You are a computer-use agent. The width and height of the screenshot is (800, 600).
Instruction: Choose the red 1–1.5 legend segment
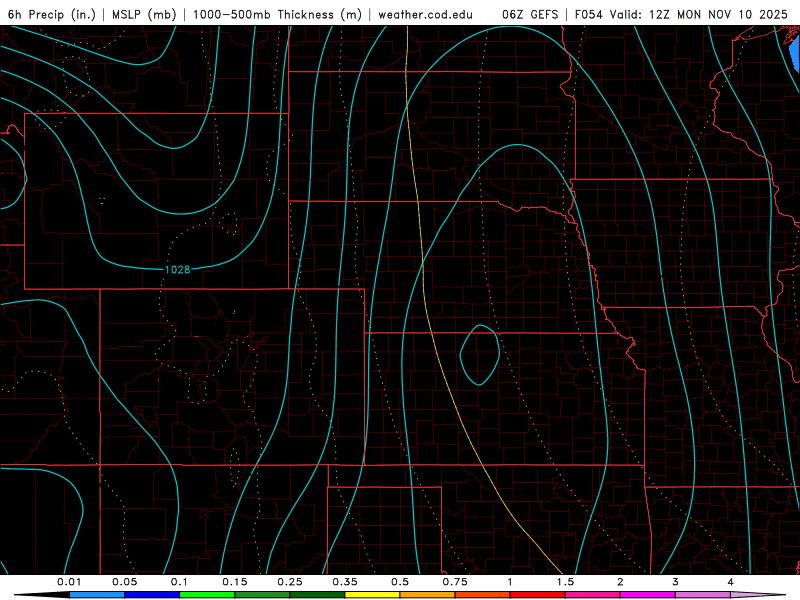pyautogui.click(x=538, y=595)
